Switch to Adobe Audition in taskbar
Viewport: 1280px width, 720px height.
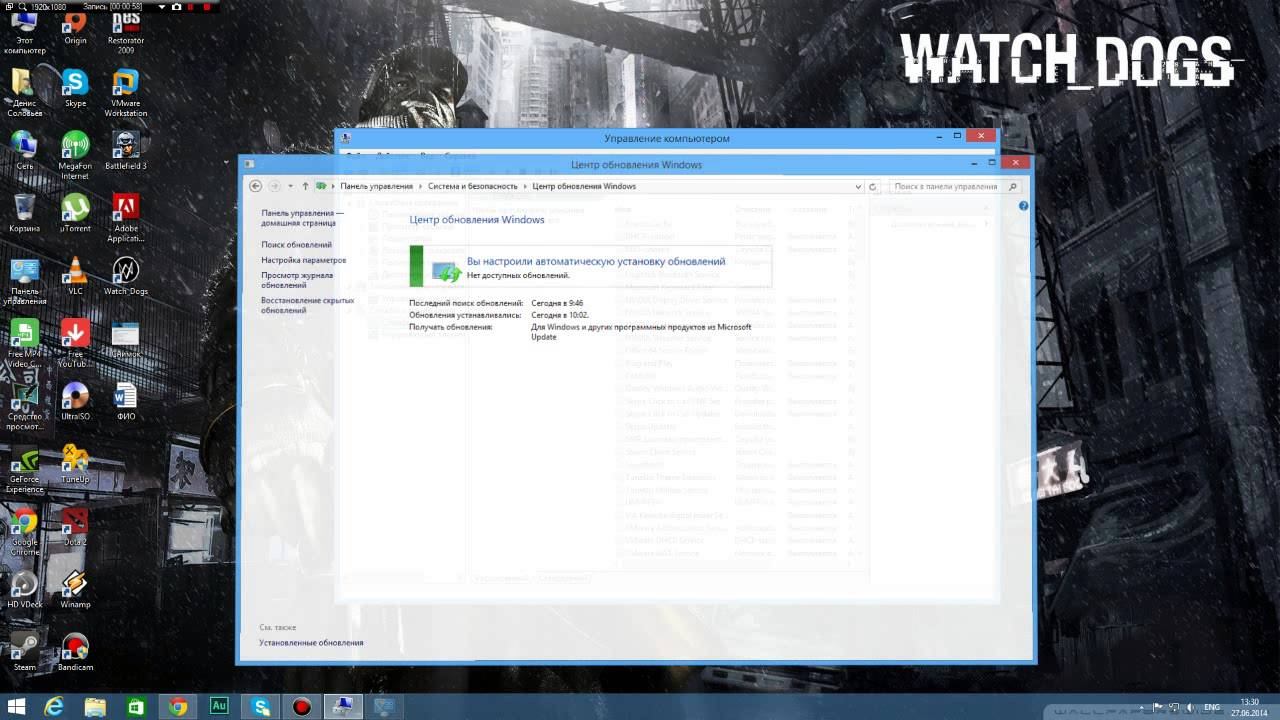click(219, 707)
